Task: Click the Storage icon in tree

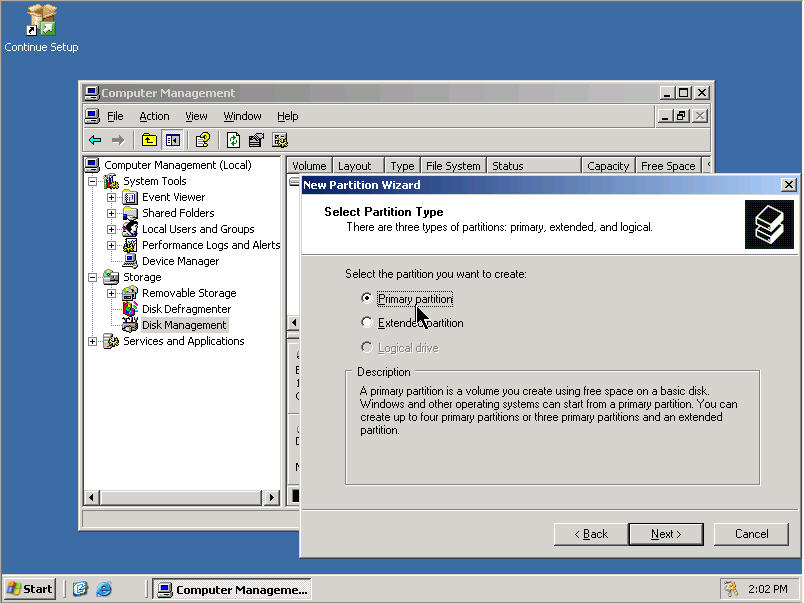Action: (x=111, y=277)
